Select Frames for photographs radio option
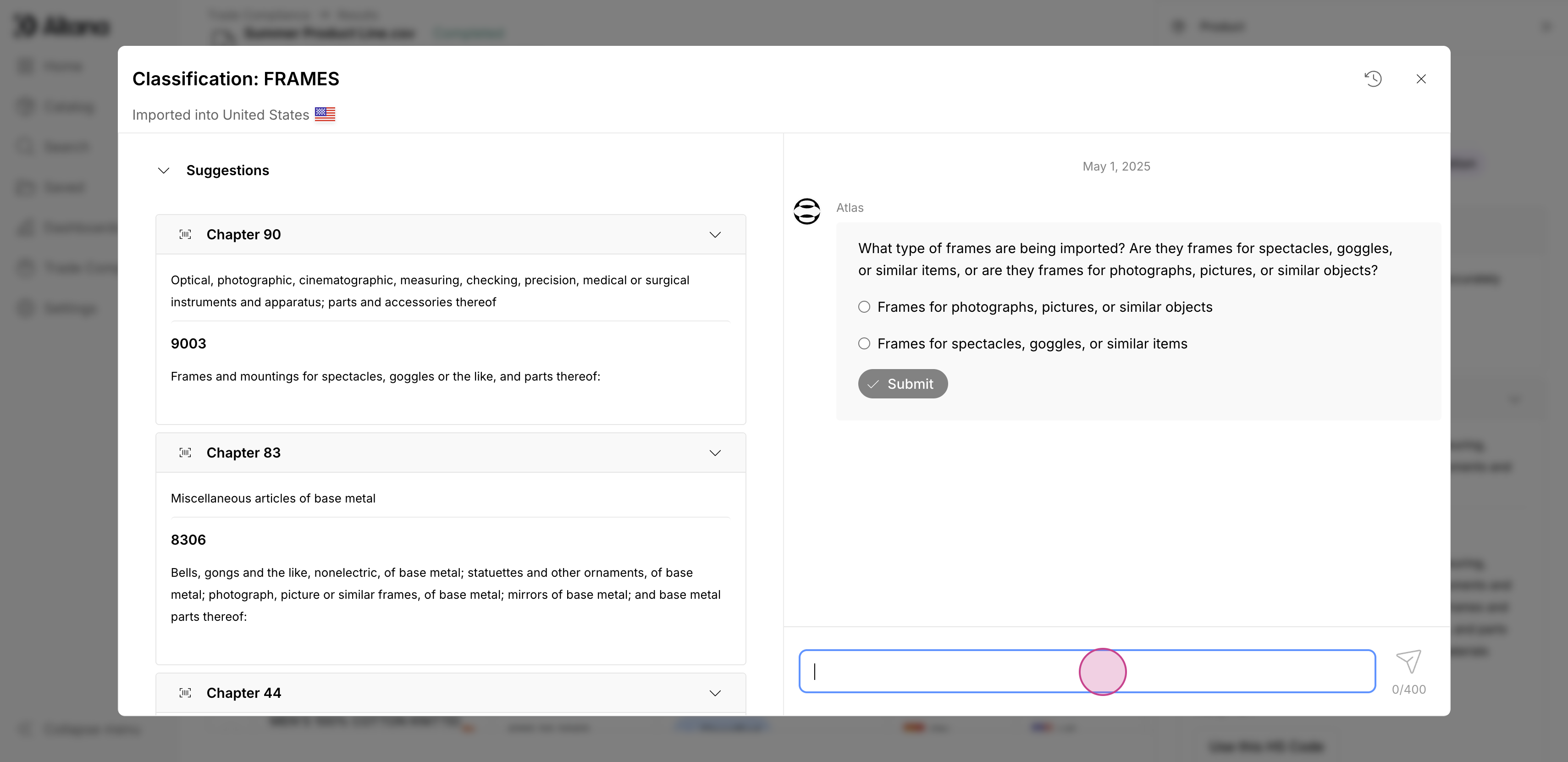 coord(864,307)
